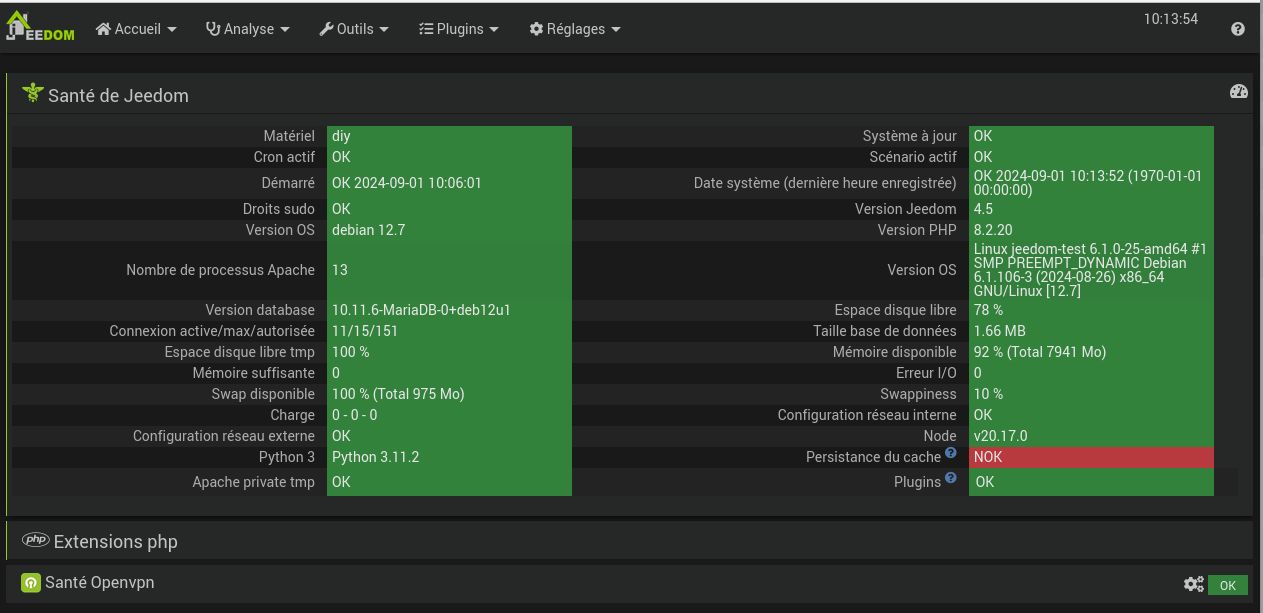
Task: Click the Jeedom logo in the navbar
Action: [x=41, y=28]
